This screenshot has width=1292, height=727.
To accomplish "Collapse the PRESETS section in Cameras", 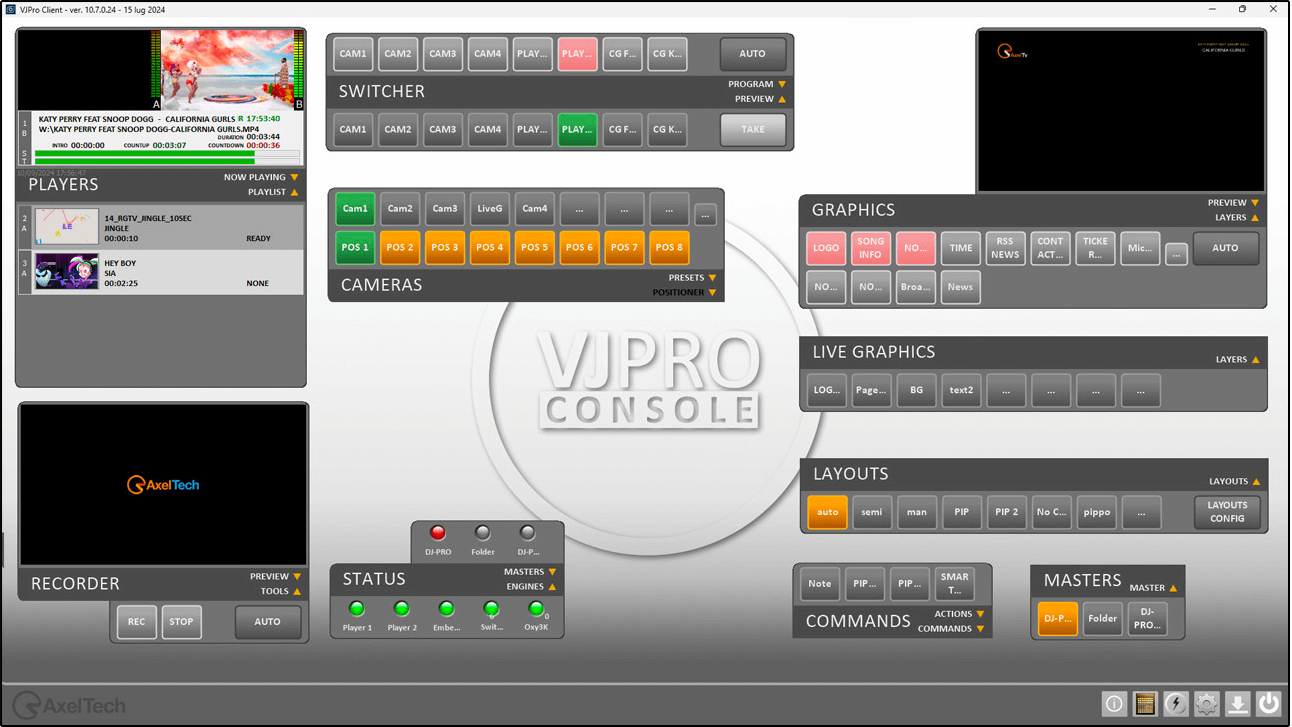I will point(712,278).
